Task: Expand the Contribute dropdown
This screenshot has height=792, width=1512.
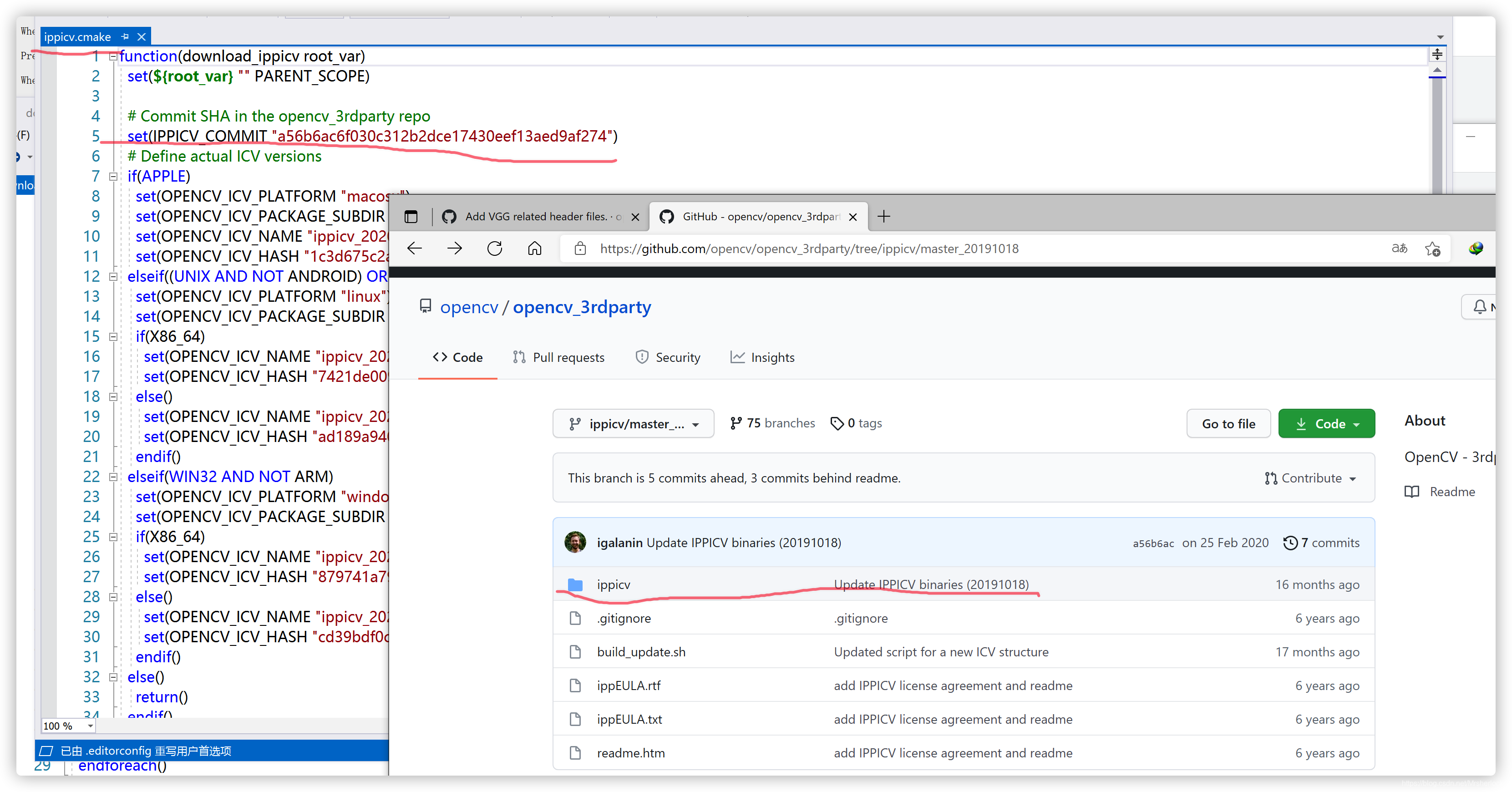Action: (1310, 478)
